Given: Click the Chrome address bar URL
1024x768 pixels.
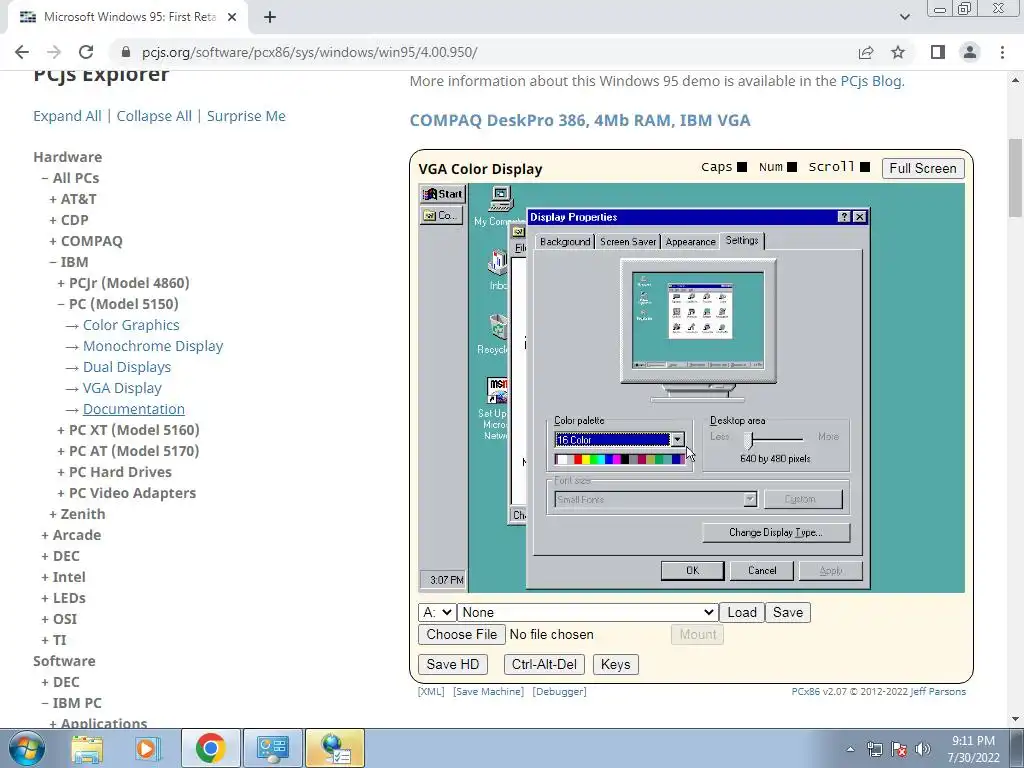Looking at the screenshot, I should [310, 52].
